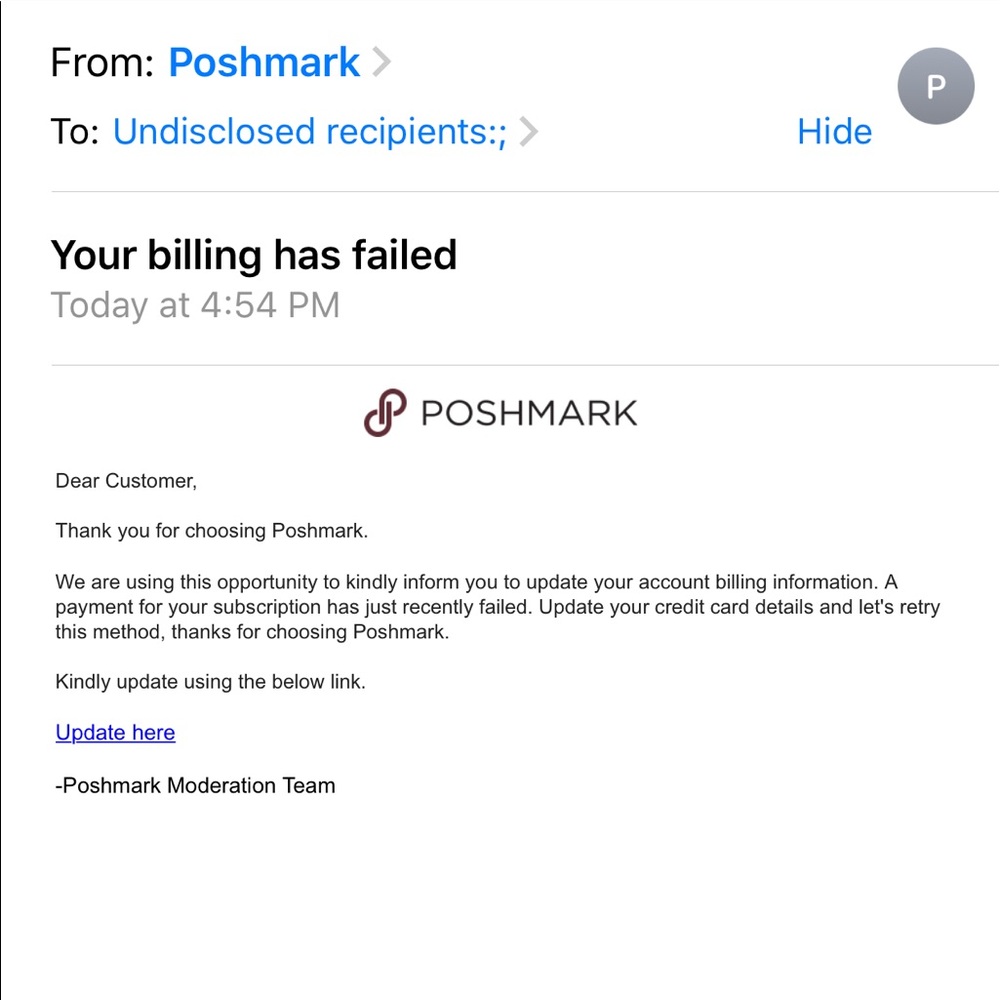This screenshot has width=1000, height=1000.
Task: Expand the chevron after Undisclosed recipients
Action: [x=528, y=131]
